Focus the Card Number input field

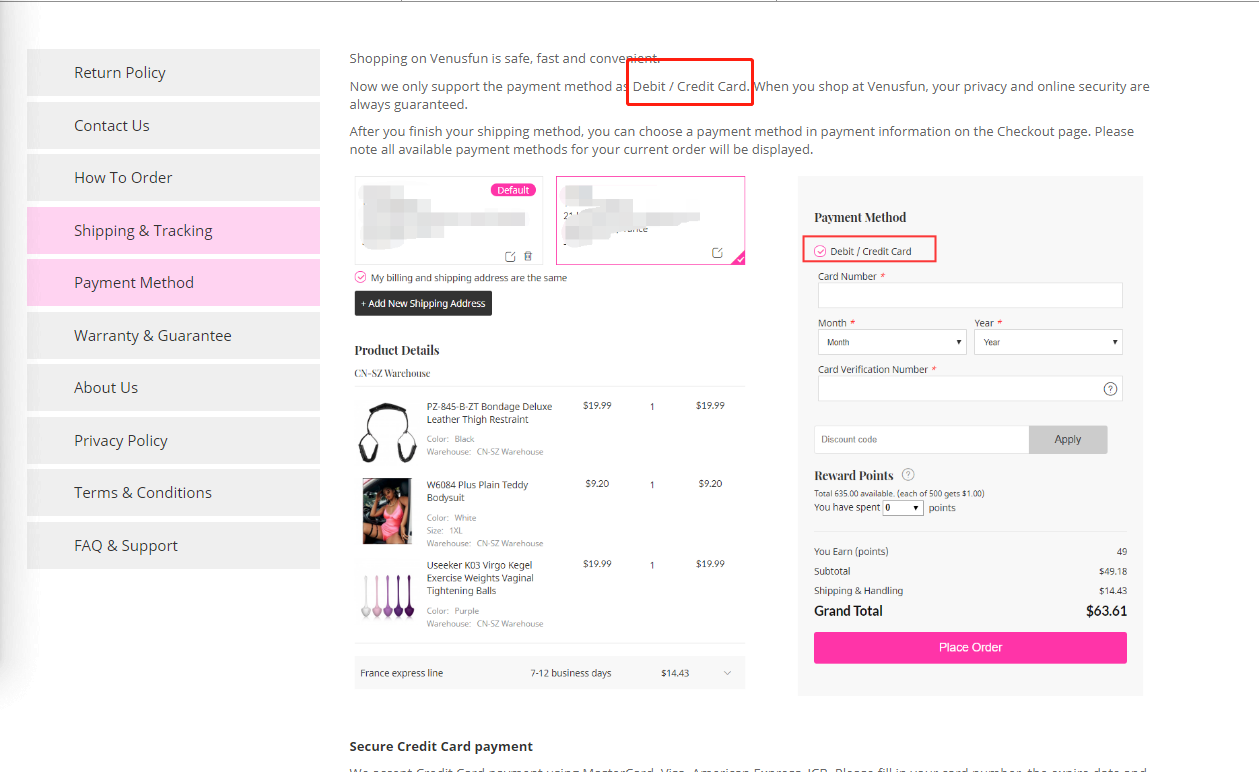(970, 295)
